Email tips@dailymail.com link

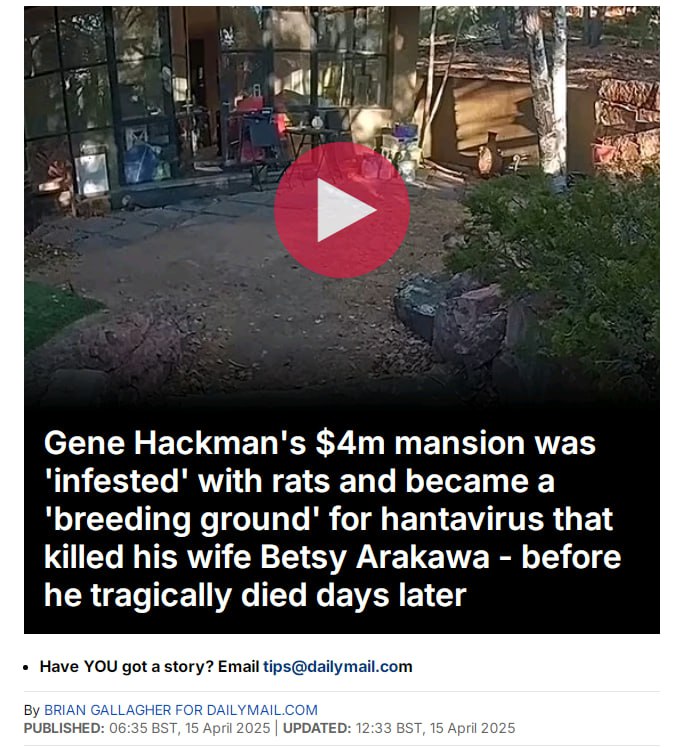click(338, 666)
